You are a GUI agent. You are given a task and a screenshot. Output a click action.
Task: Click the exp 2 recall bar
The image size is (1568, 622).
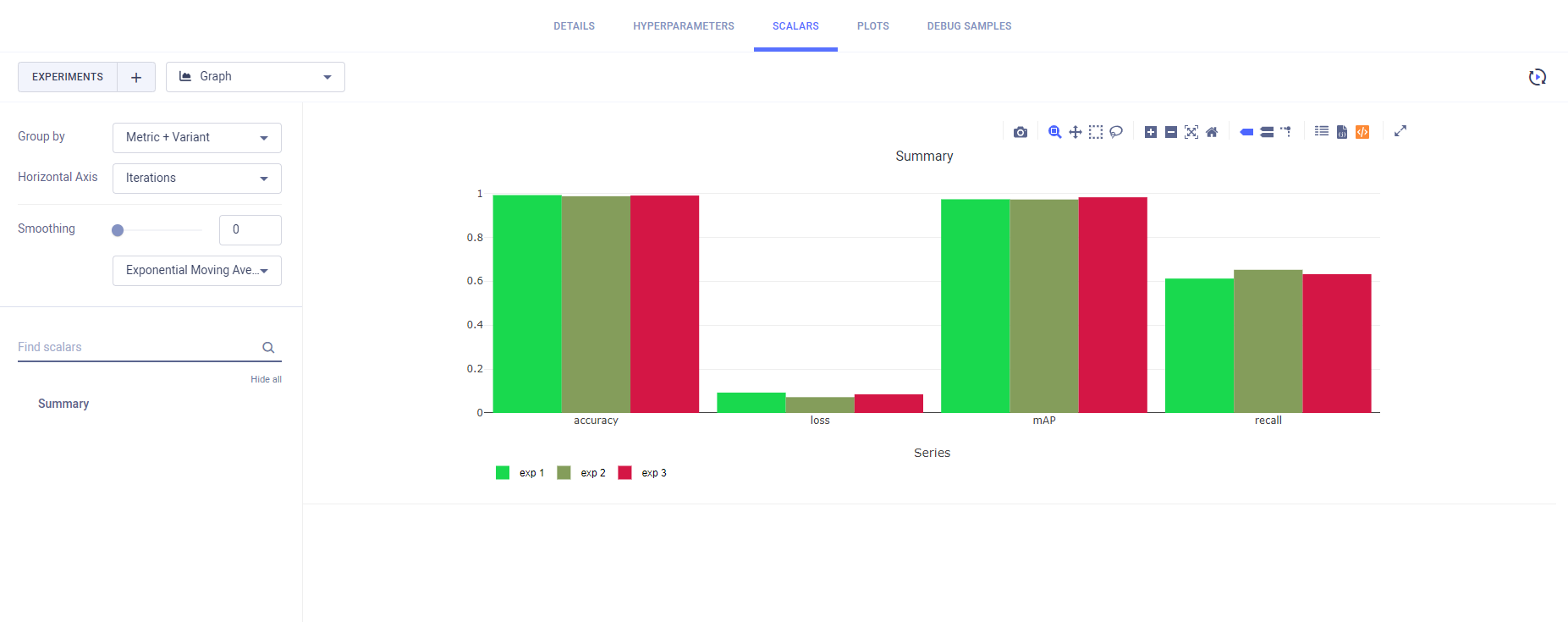[x=1268, y=341]
